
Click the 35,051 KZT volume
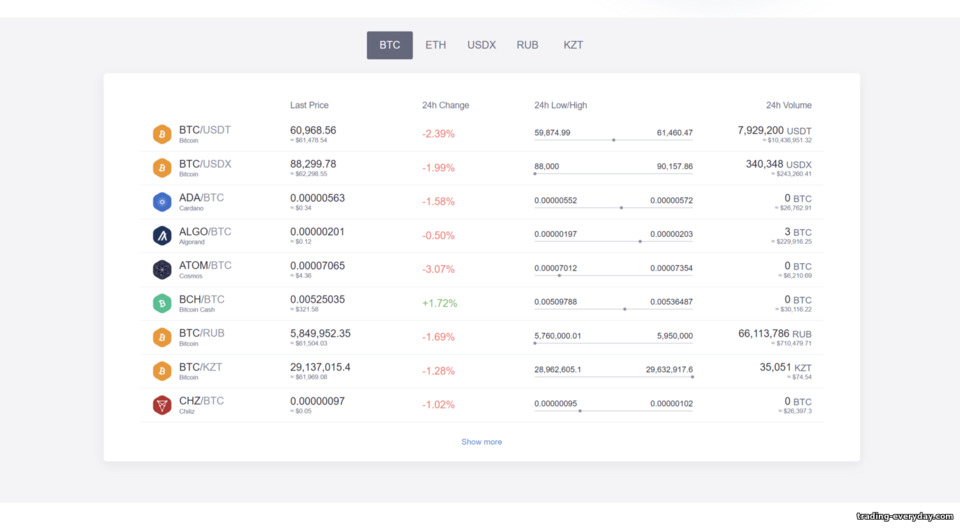(x=786, y=368)
